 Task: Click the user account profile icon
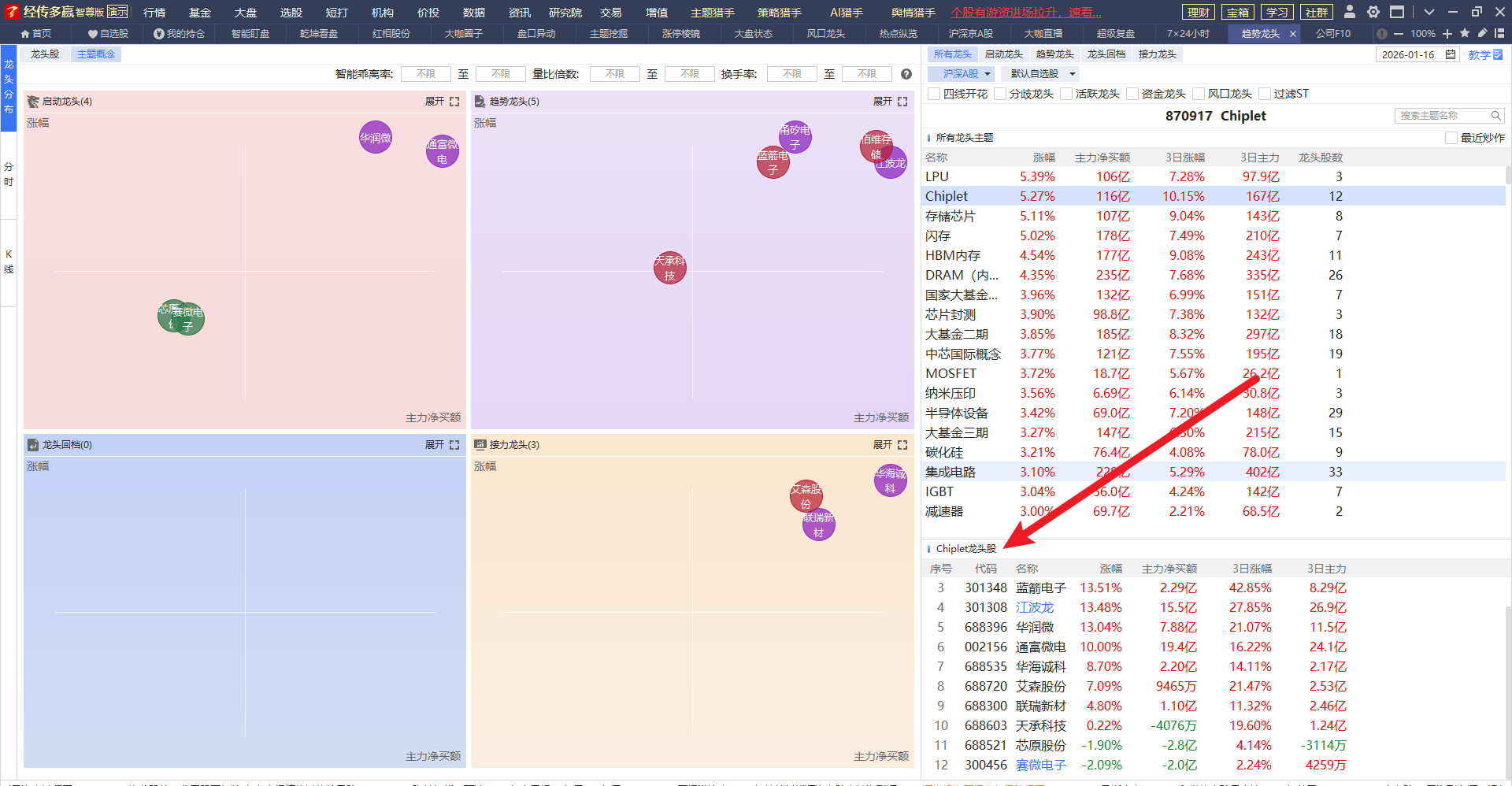1350,12
